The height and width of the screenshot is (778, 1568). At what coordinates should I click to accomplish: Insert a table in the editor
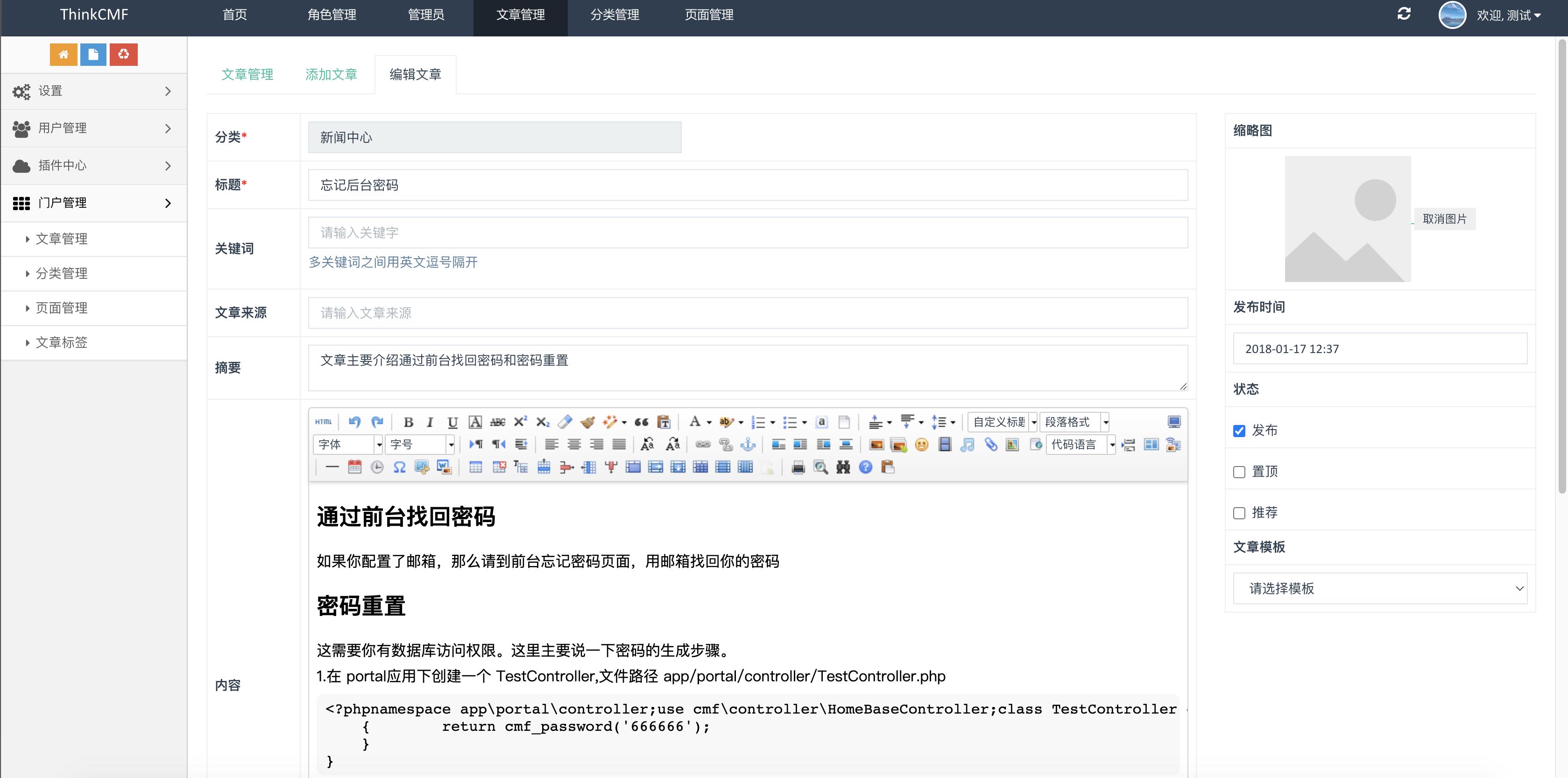[x=476, y=467]
